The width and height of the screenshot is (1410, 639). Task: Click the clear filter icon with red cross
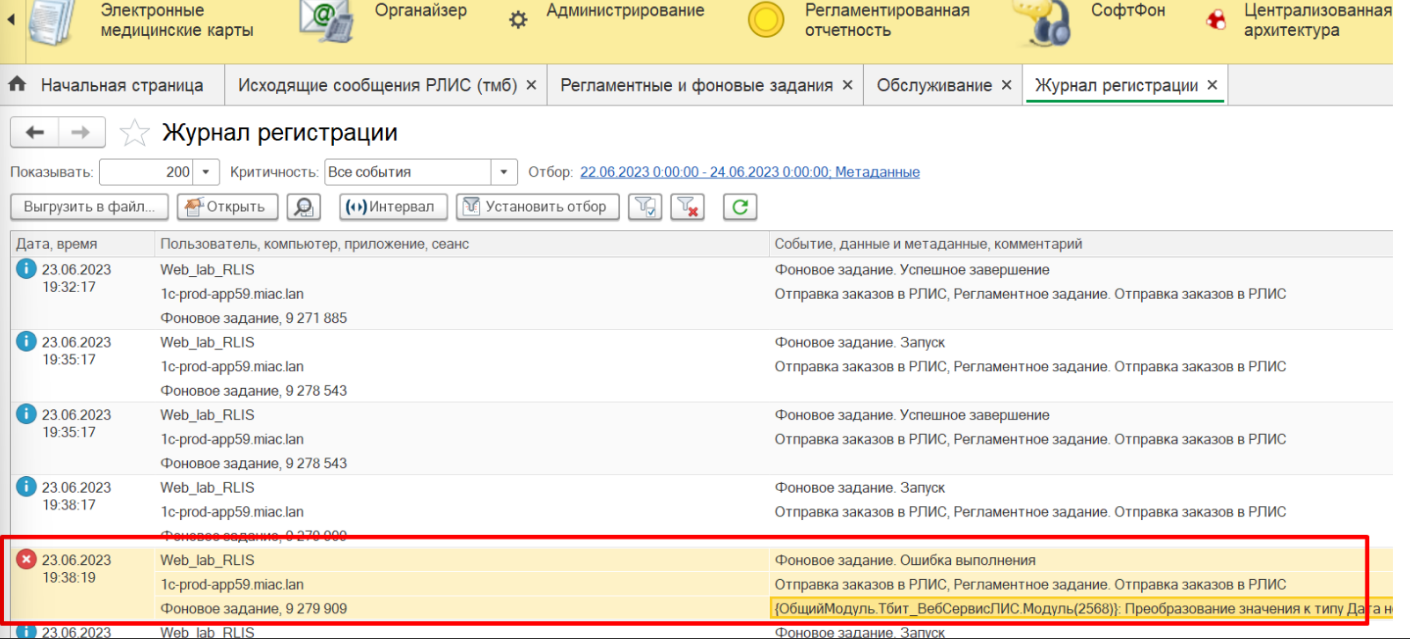[687, 207]
